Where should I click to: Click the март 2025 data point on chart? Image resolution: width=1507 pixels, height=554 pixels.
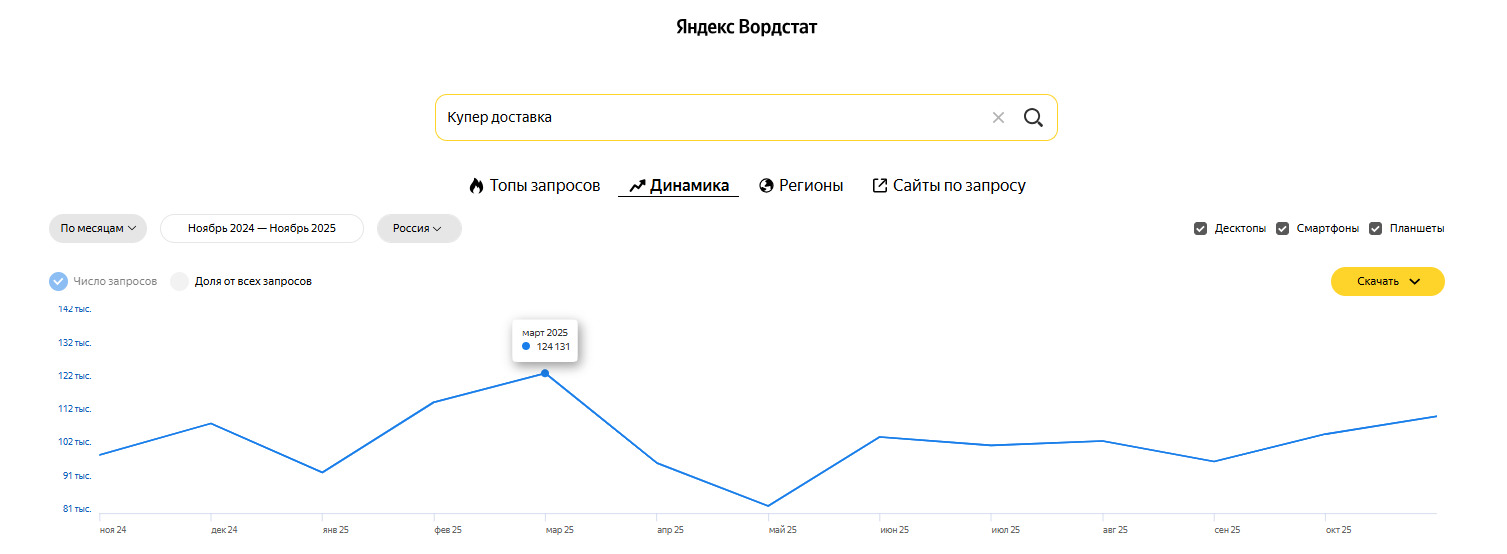(x=545, y=373)
